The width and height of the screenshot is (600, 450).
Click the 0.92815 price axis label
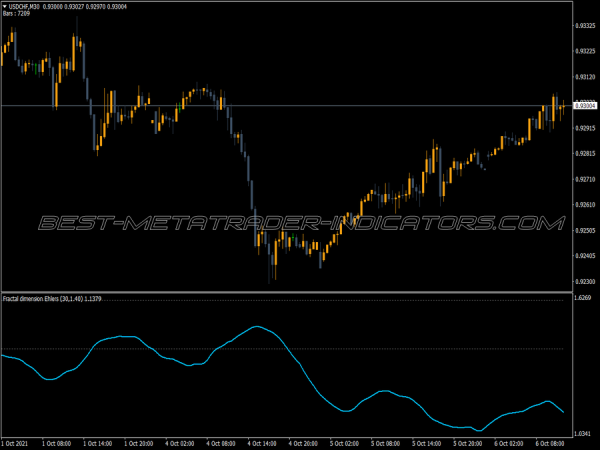pos(585,153)
